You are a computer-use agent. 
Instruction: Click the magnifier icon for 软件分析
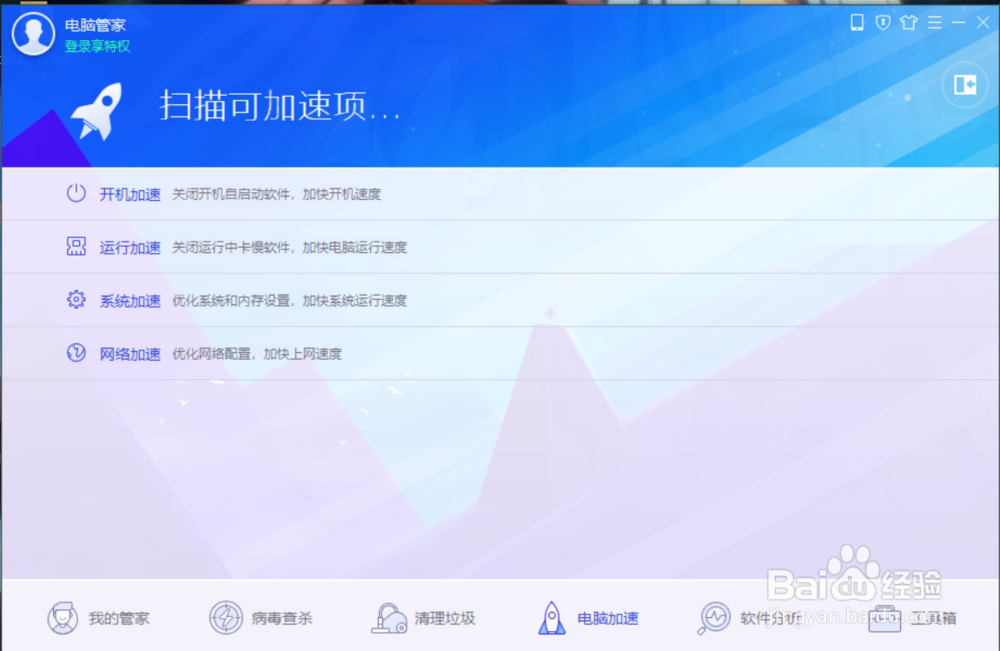tap(714, 617)
